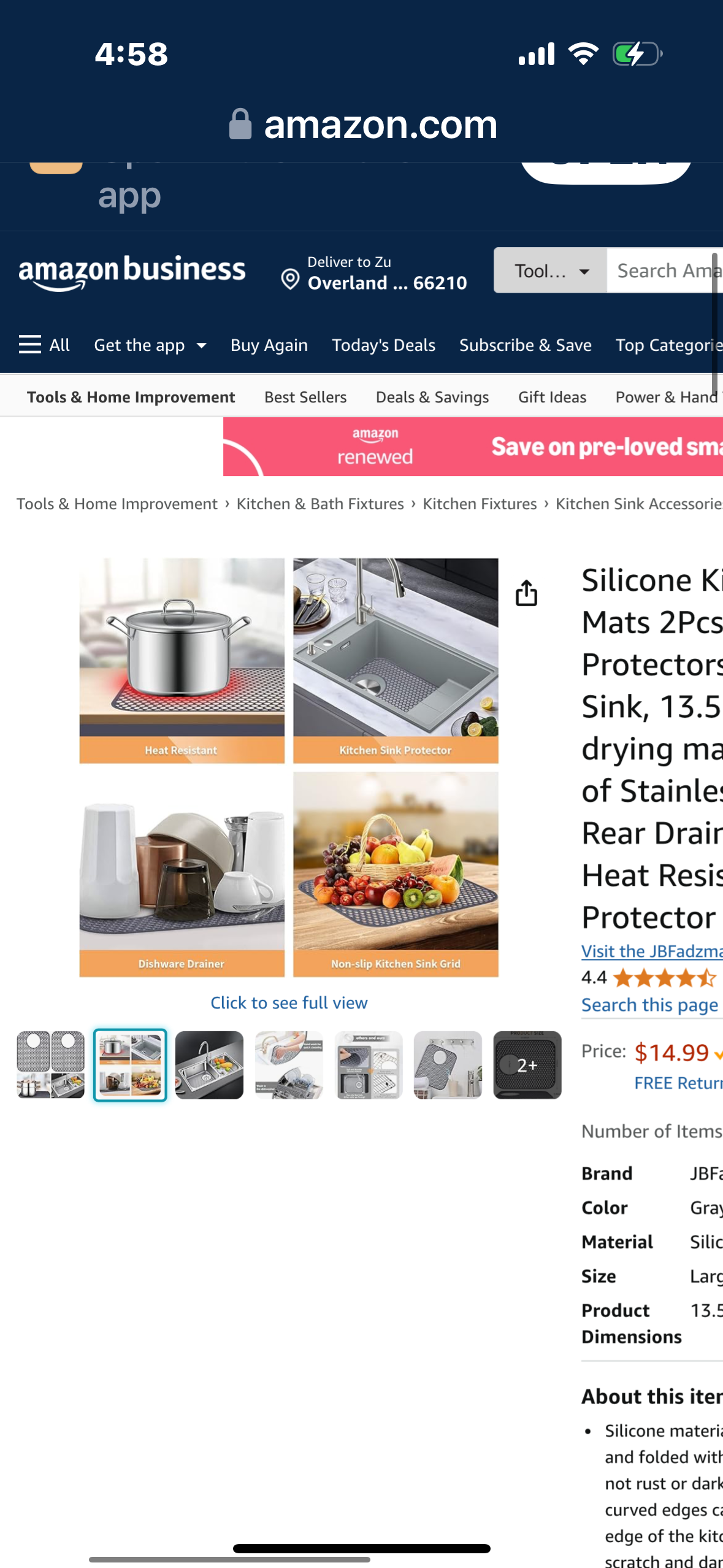The height and width of the screenshot is (1568, 723).
Task: Tap the battery status icon
Action: pos(637,54)
